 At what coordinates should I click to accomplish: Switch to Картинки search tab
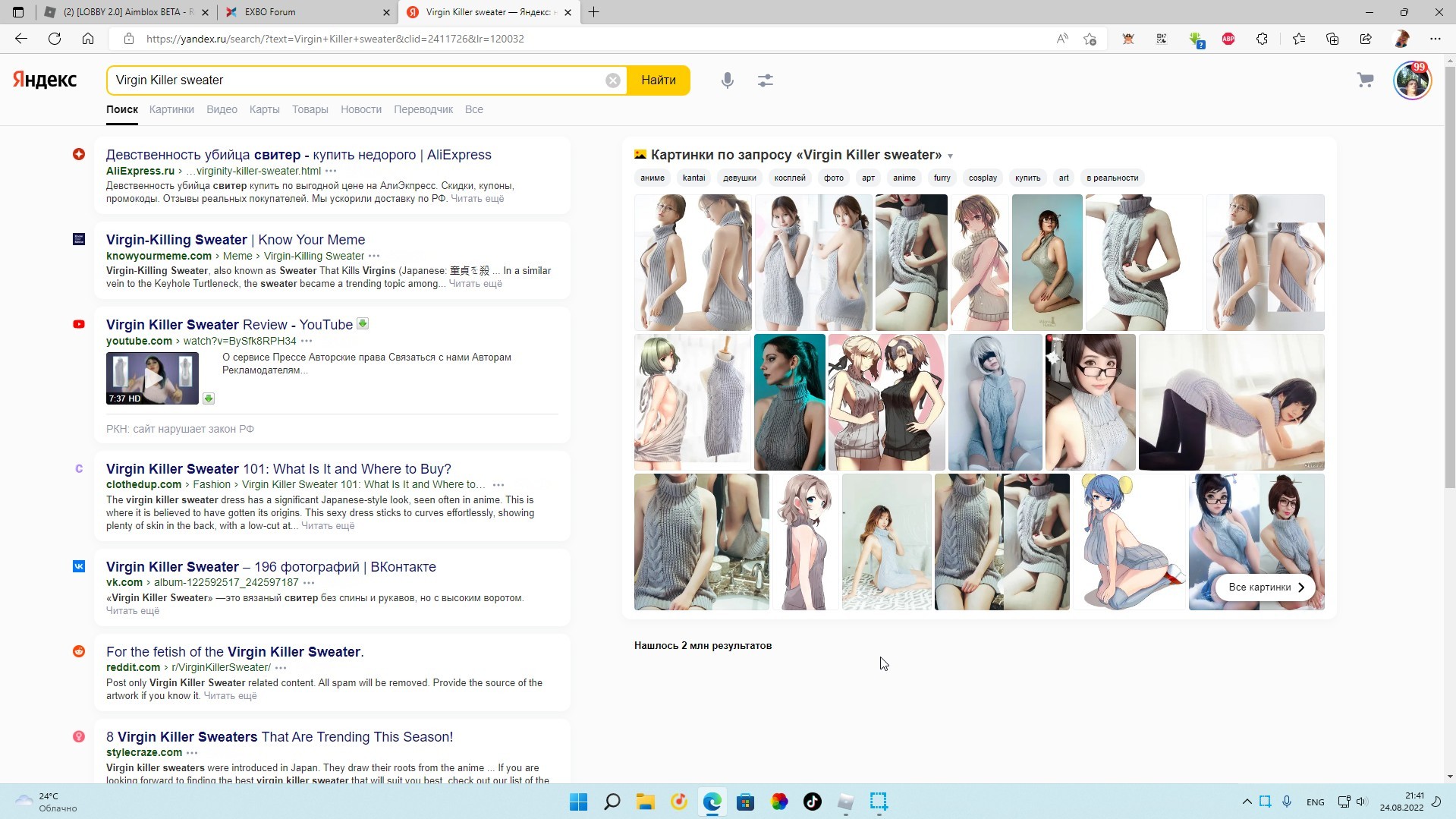(171, 109)
